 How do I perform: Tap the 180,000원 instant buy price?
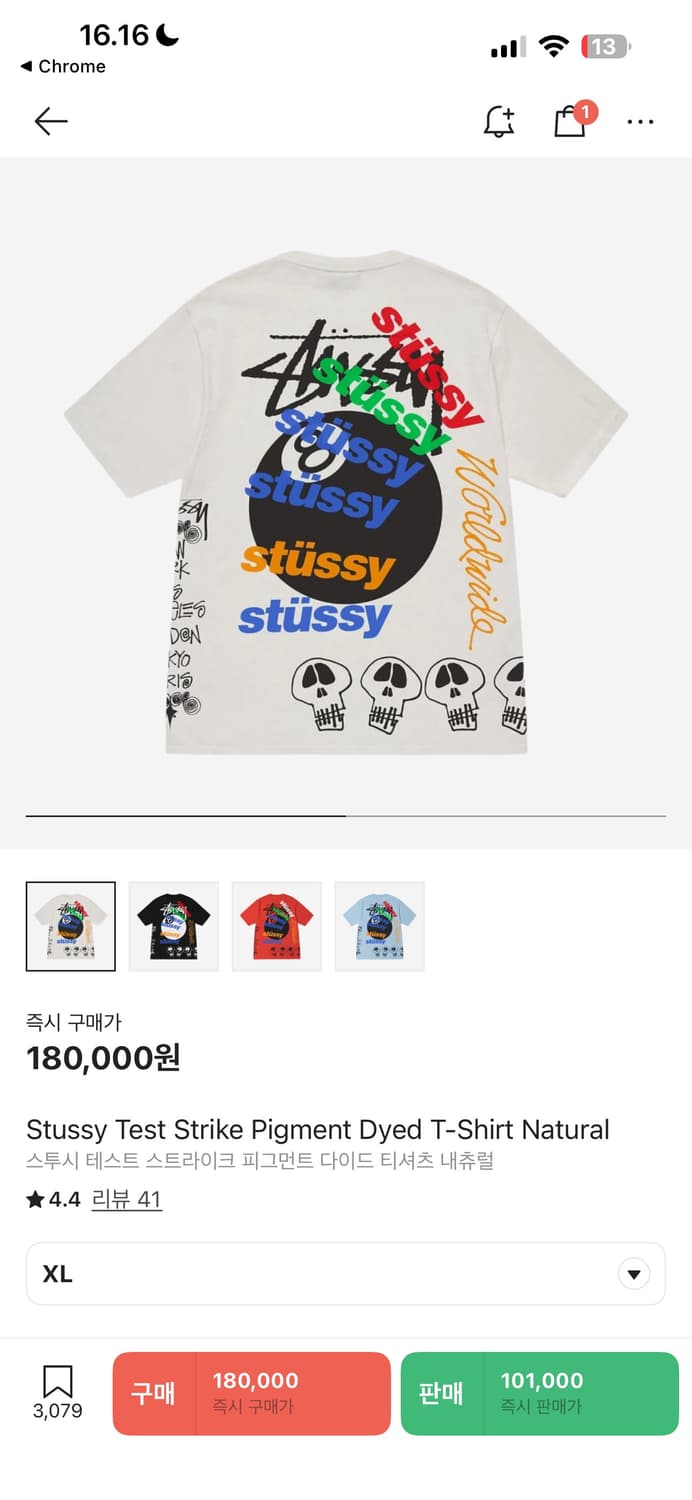pyautogui.click(x=103, y=1057)
